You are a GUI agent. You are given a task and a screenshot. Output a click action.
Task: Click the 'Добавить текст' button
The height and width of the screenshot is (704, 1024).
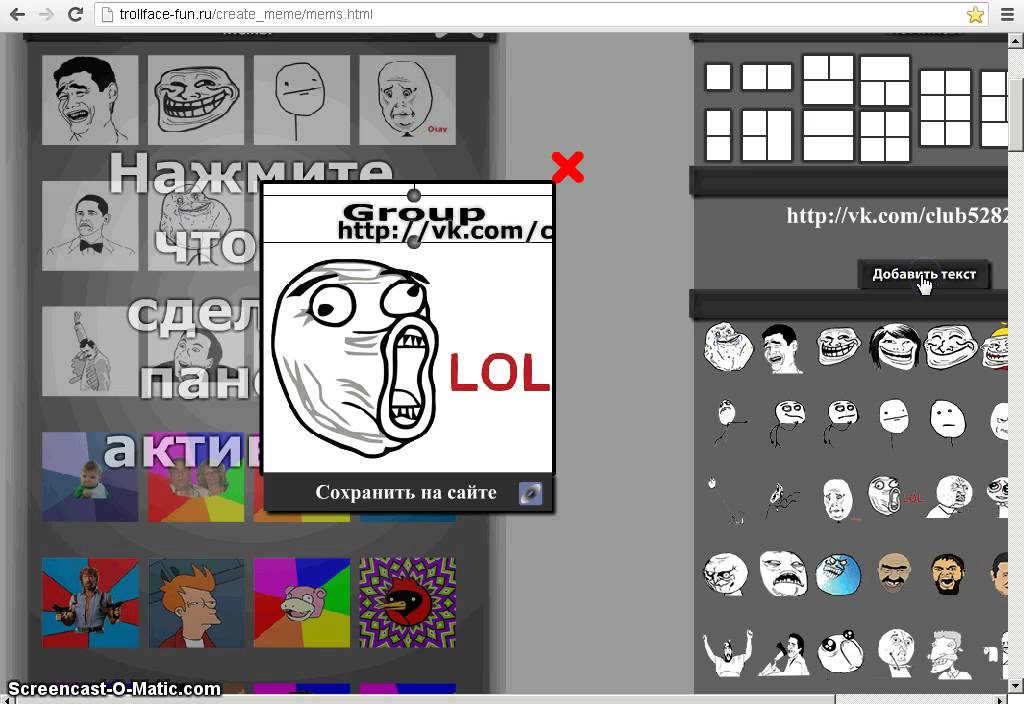924,274
